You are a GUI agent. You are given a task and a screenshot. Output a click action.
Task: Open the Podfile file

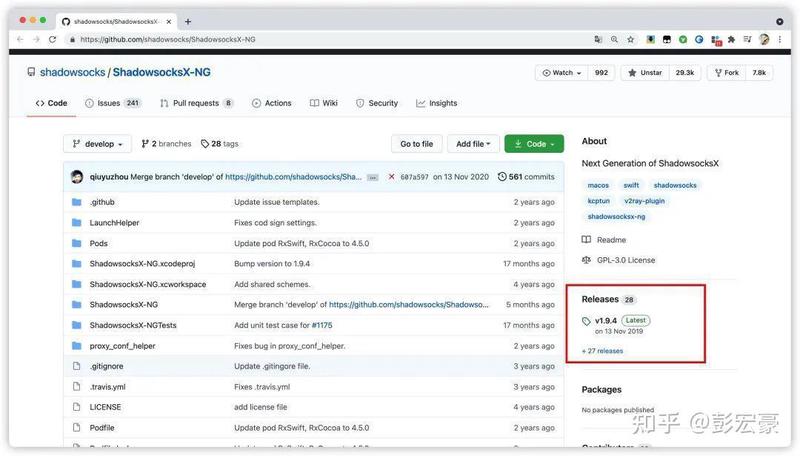point(102,427)
